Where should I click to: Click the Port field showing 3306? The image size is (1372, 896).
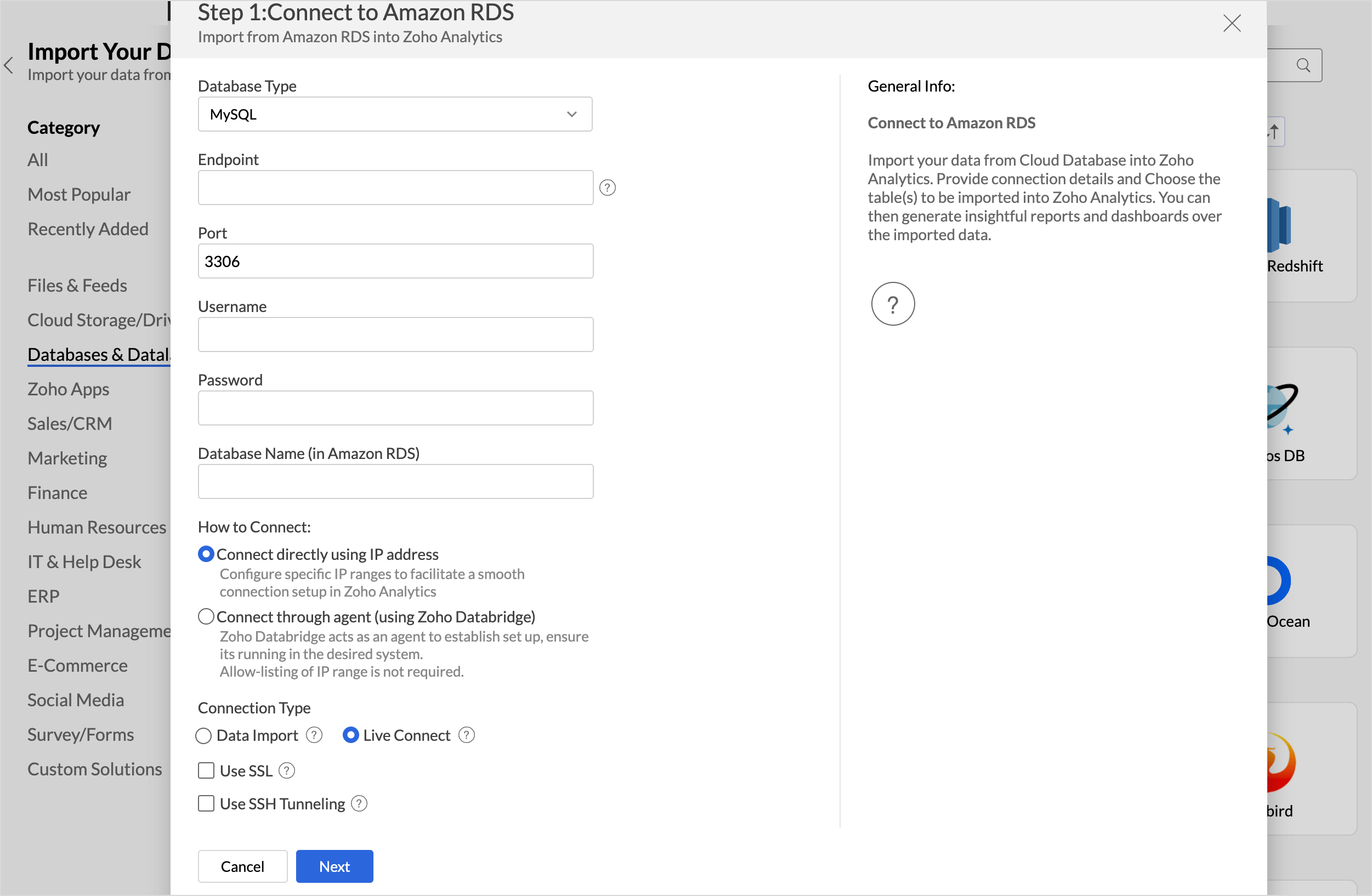point(395,261)
